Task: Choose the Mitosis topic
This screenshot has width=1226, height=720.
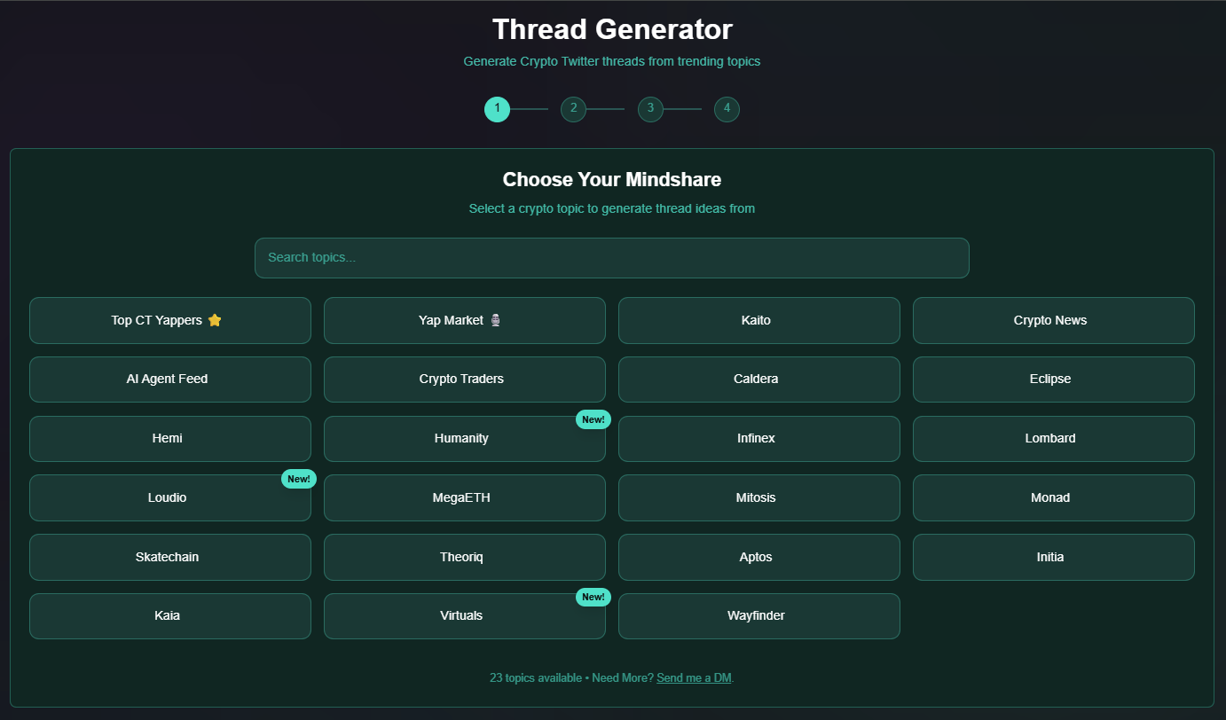Action: [x=759, y=497]
